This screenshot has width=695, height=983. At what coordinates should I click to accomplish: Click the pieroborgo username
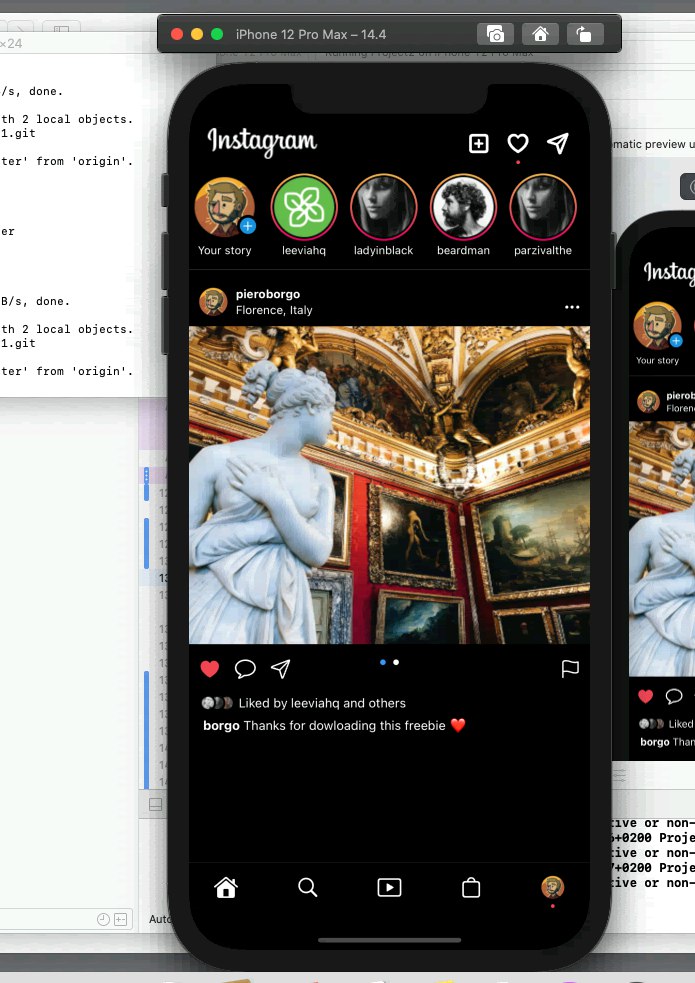pos(268,294)
